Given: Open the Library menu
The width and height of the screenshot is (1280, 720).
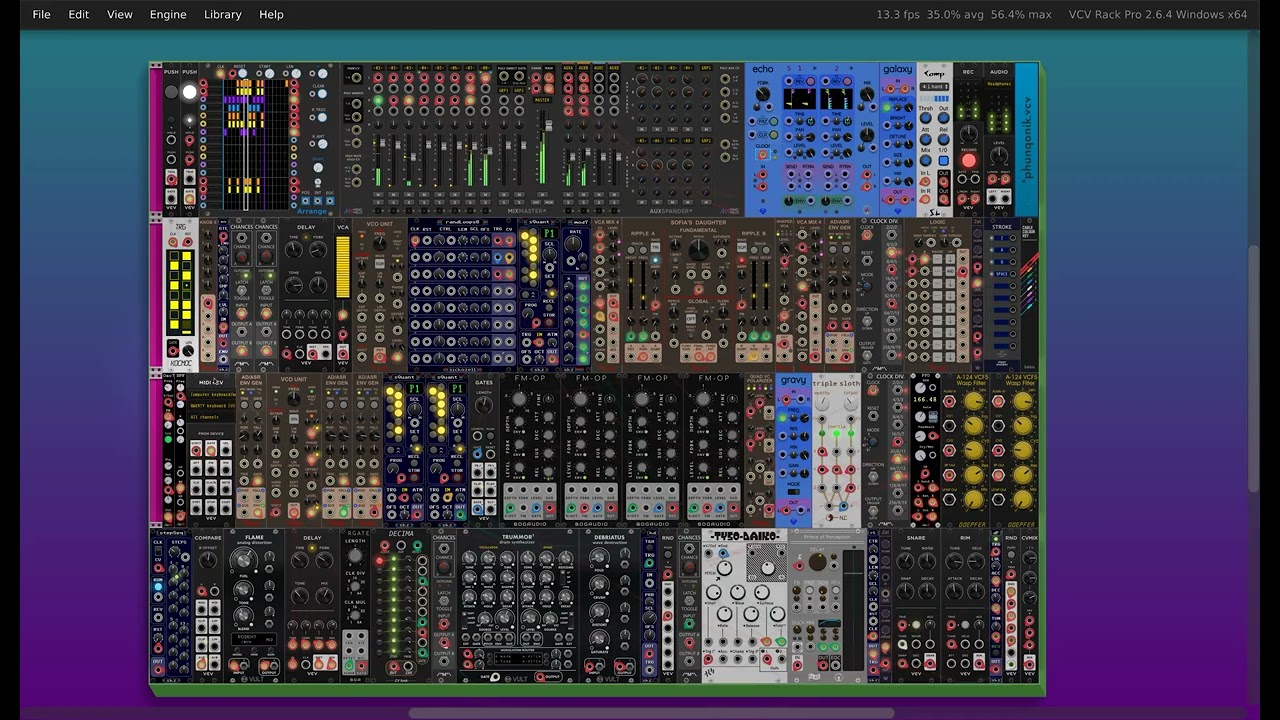Looking at the screenshot, I should click(x=222, y=14).
